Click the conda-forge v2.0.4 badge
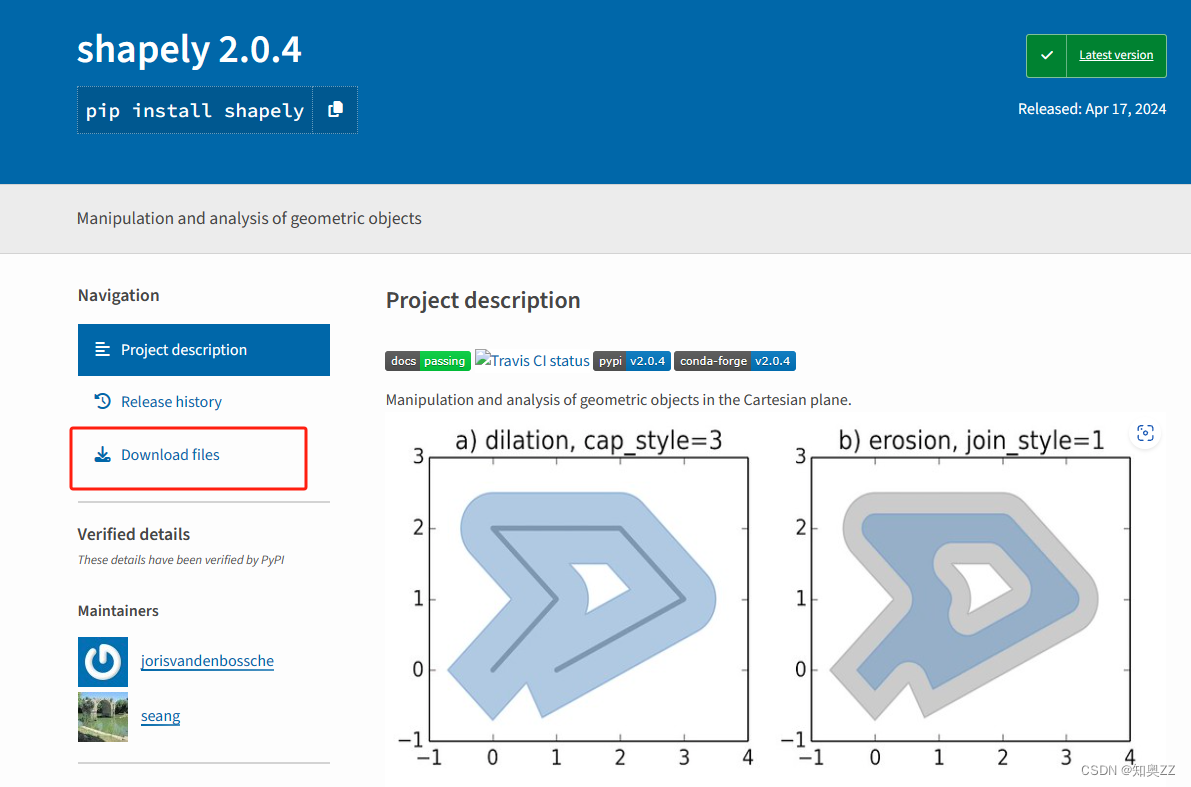This screenshot has height=787, width=1191. (735, 361)
